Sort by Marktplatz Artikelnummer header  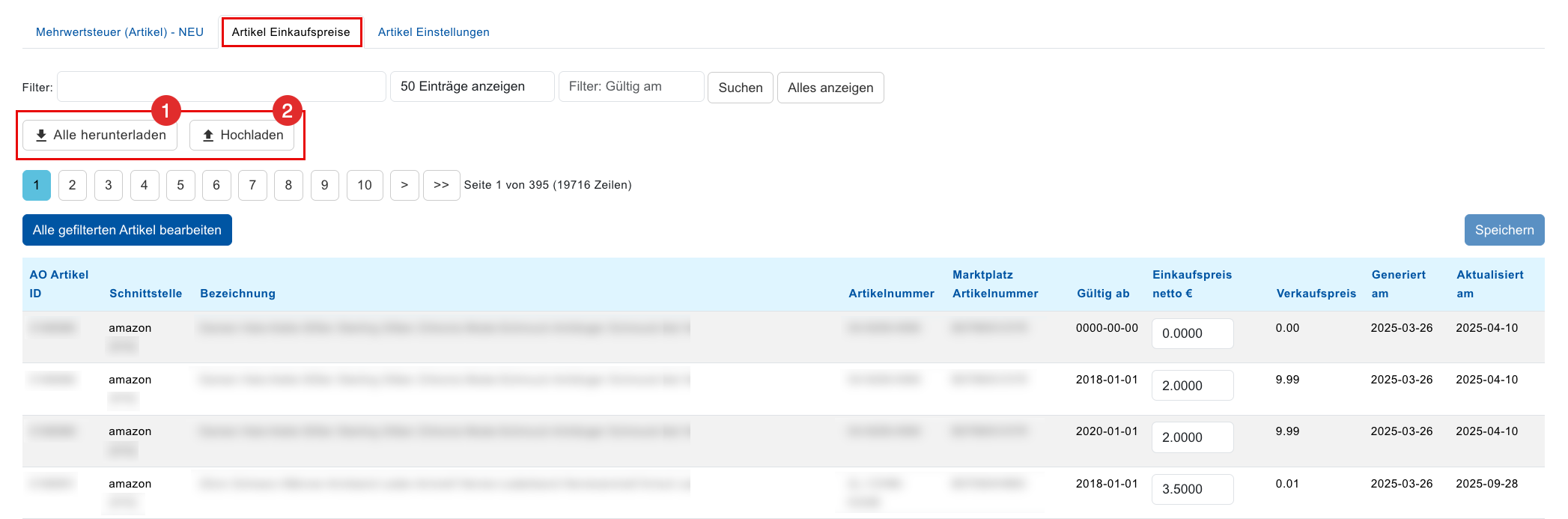click(x=995, y=284)
